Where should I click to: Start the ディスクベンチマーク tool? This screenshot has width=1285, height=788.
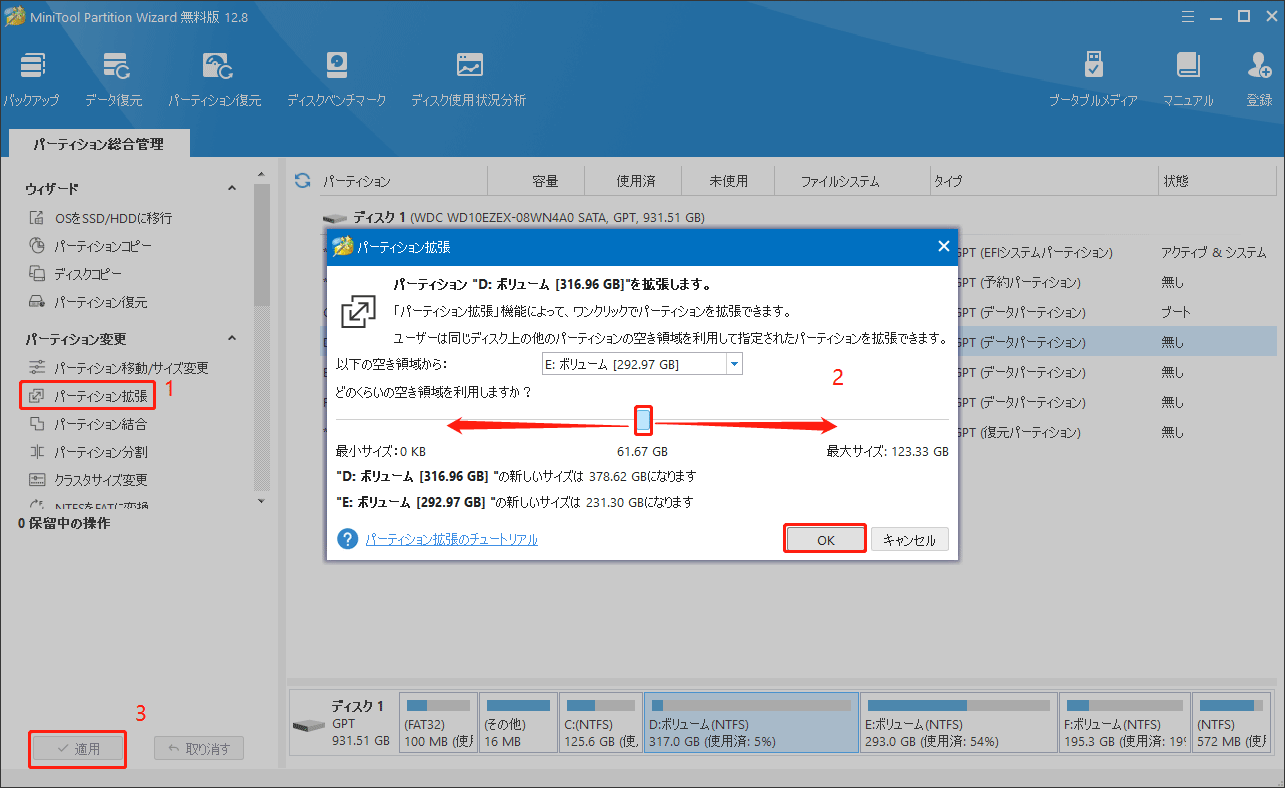[x=336, y=78]
